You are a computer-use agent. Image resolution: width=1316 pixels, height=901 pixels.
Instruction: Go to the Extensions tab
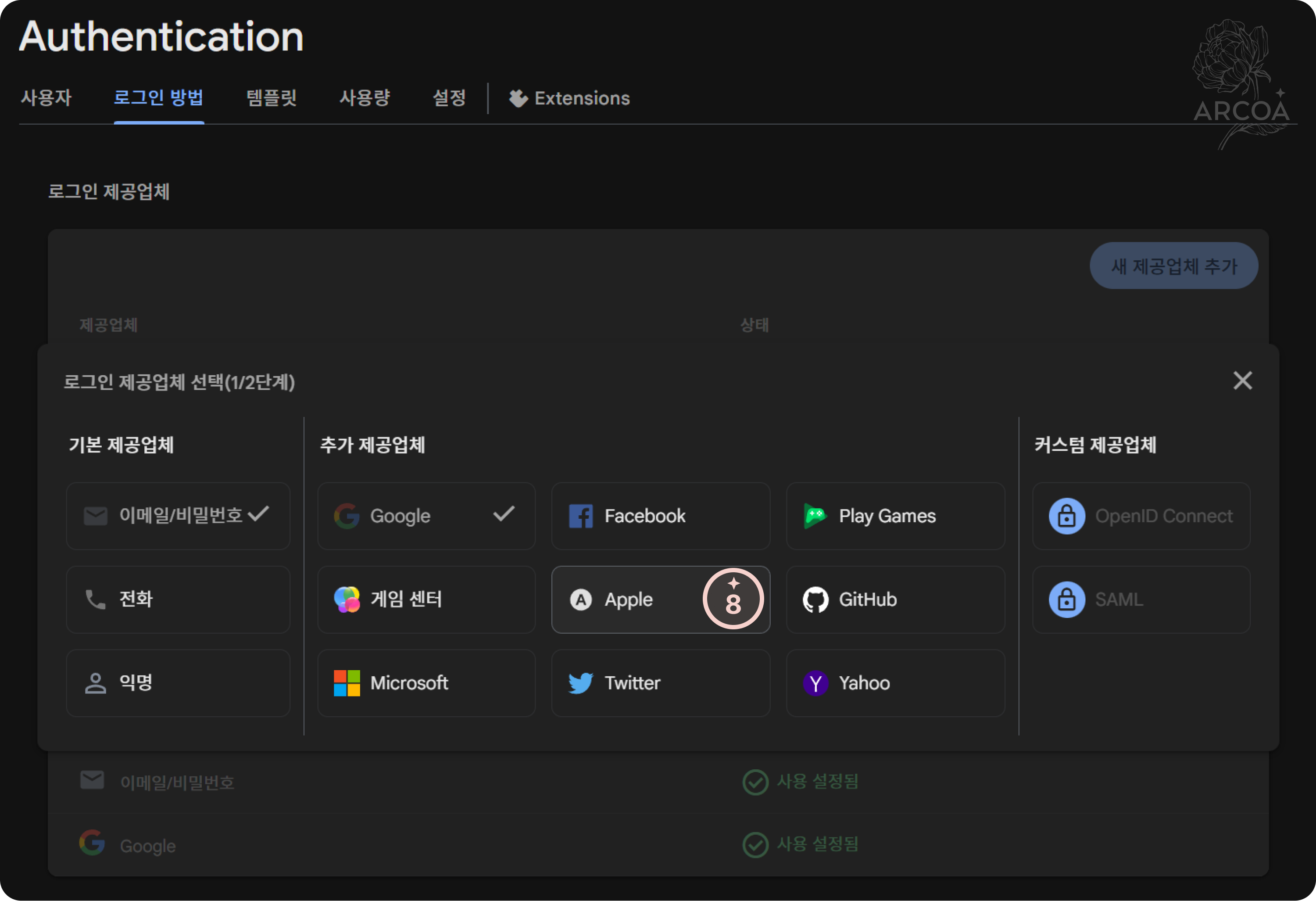click(570, 98)
